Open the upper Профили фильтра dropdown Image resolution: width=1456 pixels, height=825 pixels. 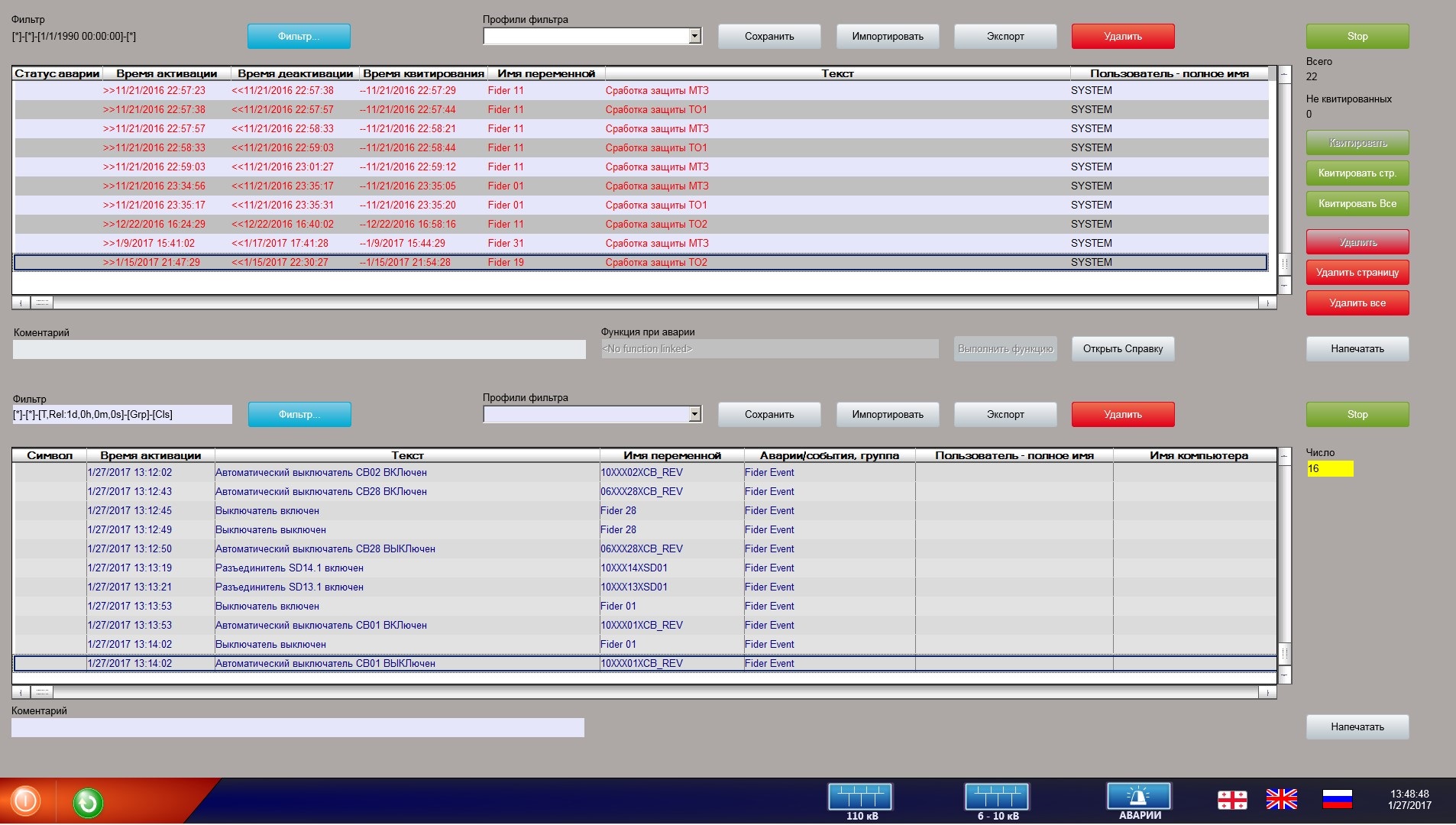[x=694, y=36]
